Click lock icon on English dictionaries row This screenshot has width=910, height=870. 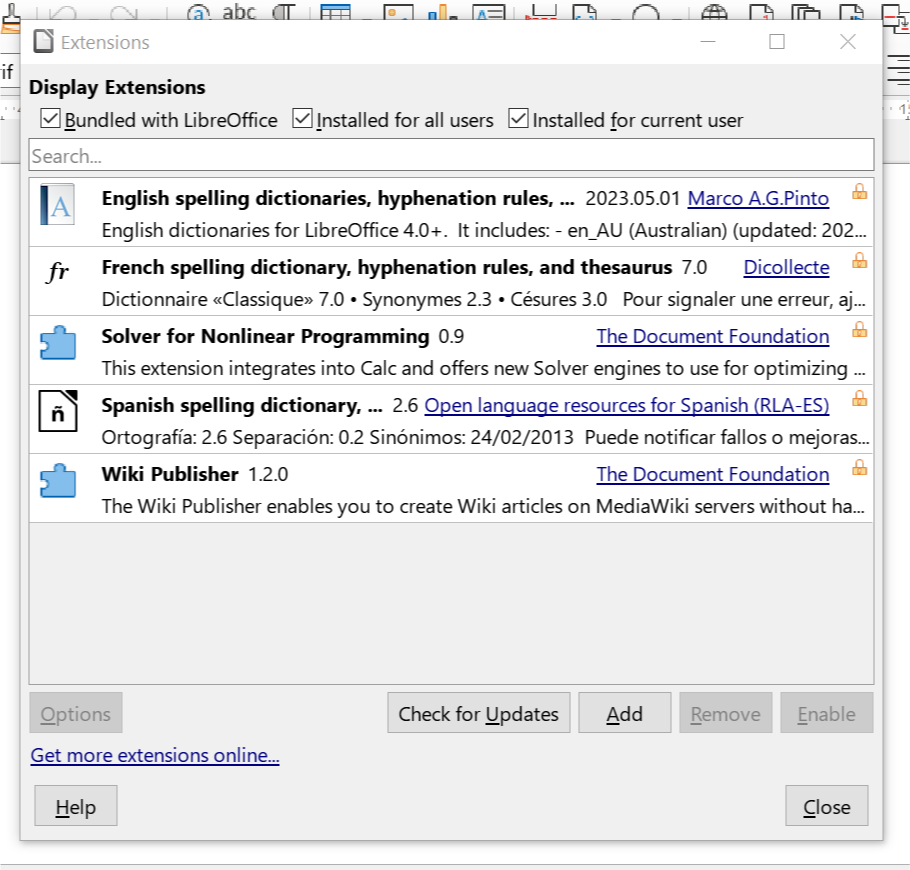coord(860,192)
